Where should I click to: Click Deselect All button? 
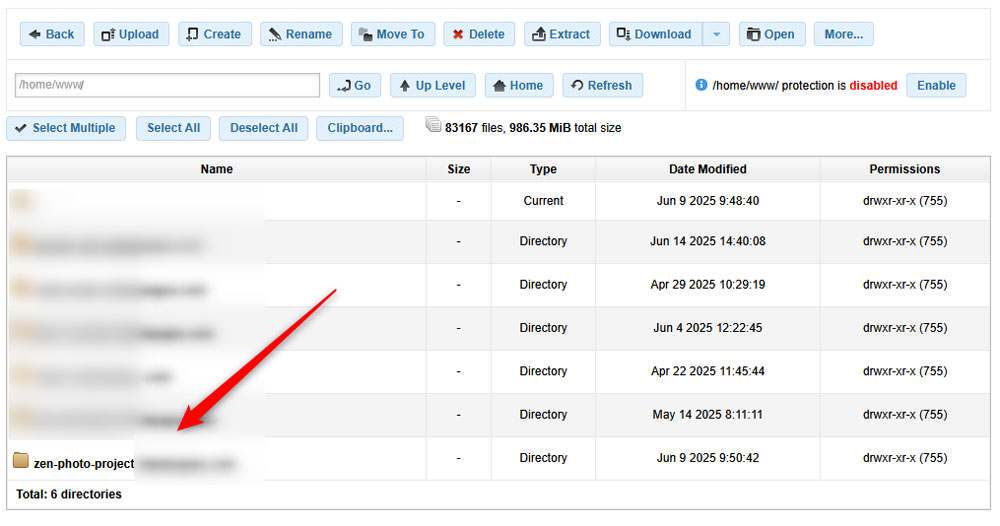coord(263,128)
